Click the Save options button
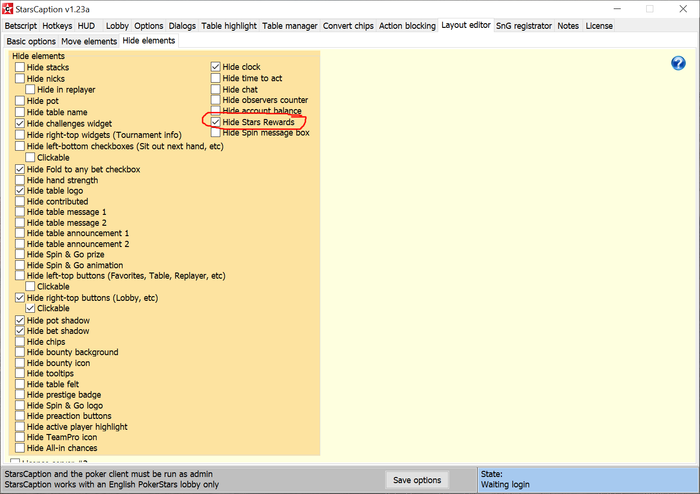 tap(417, 480)
